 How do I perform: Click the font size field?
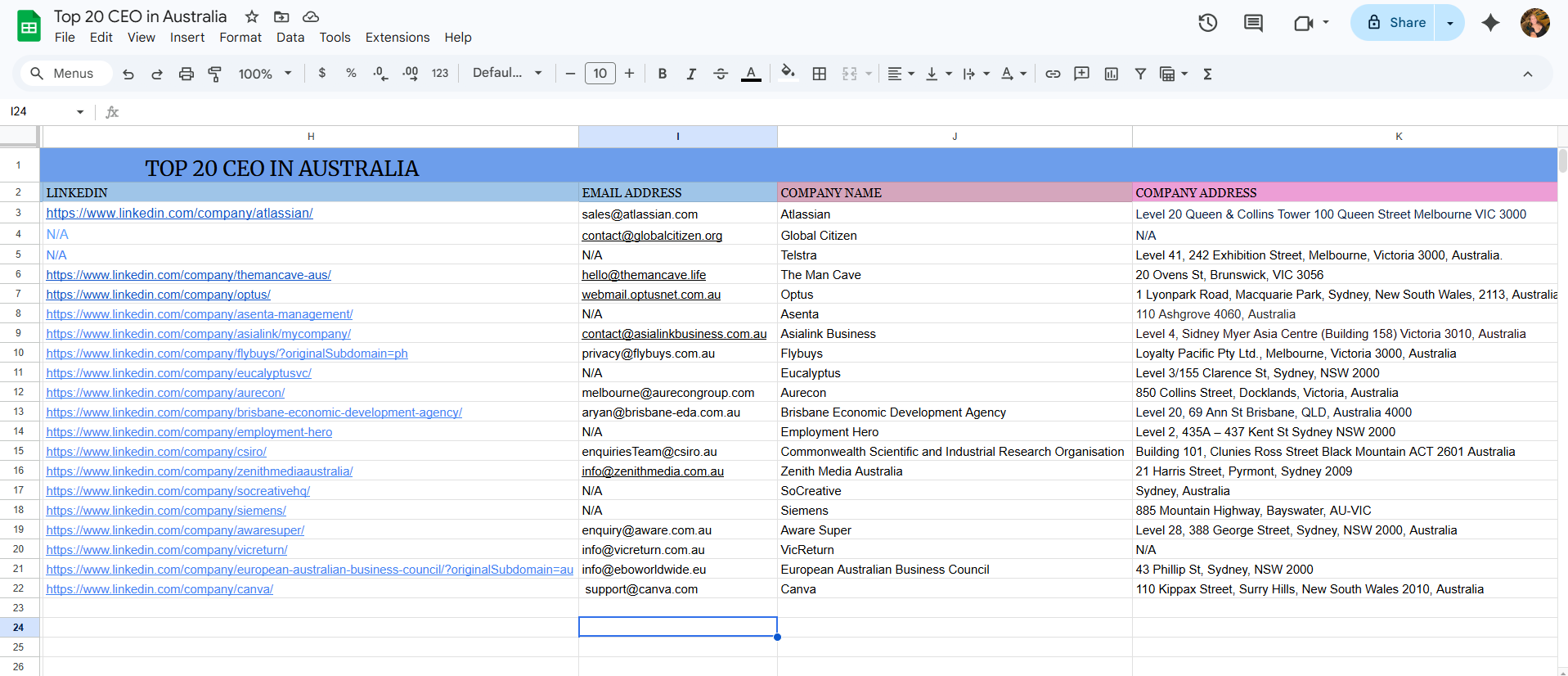coord(600,74)
